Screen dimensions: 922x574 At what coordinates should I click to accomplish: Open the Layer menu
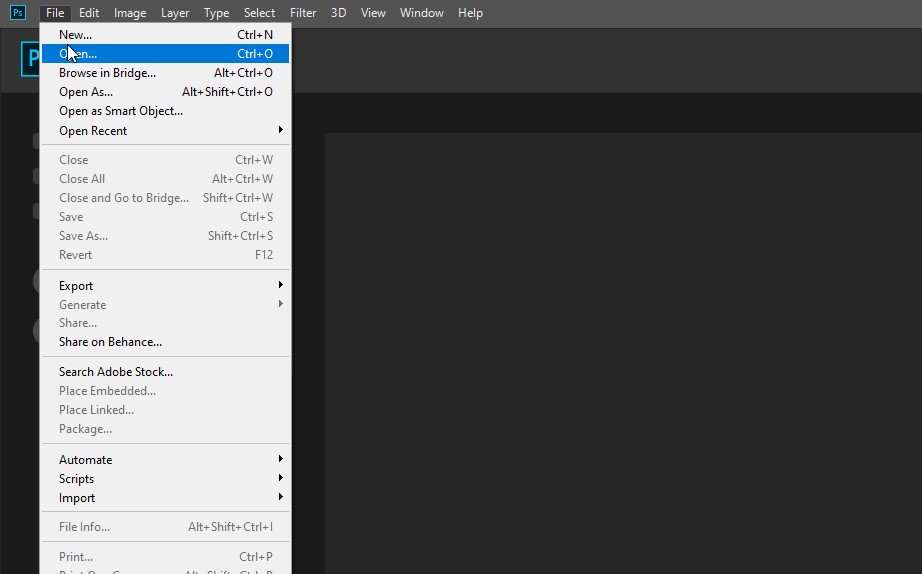(x=175, y=12)
